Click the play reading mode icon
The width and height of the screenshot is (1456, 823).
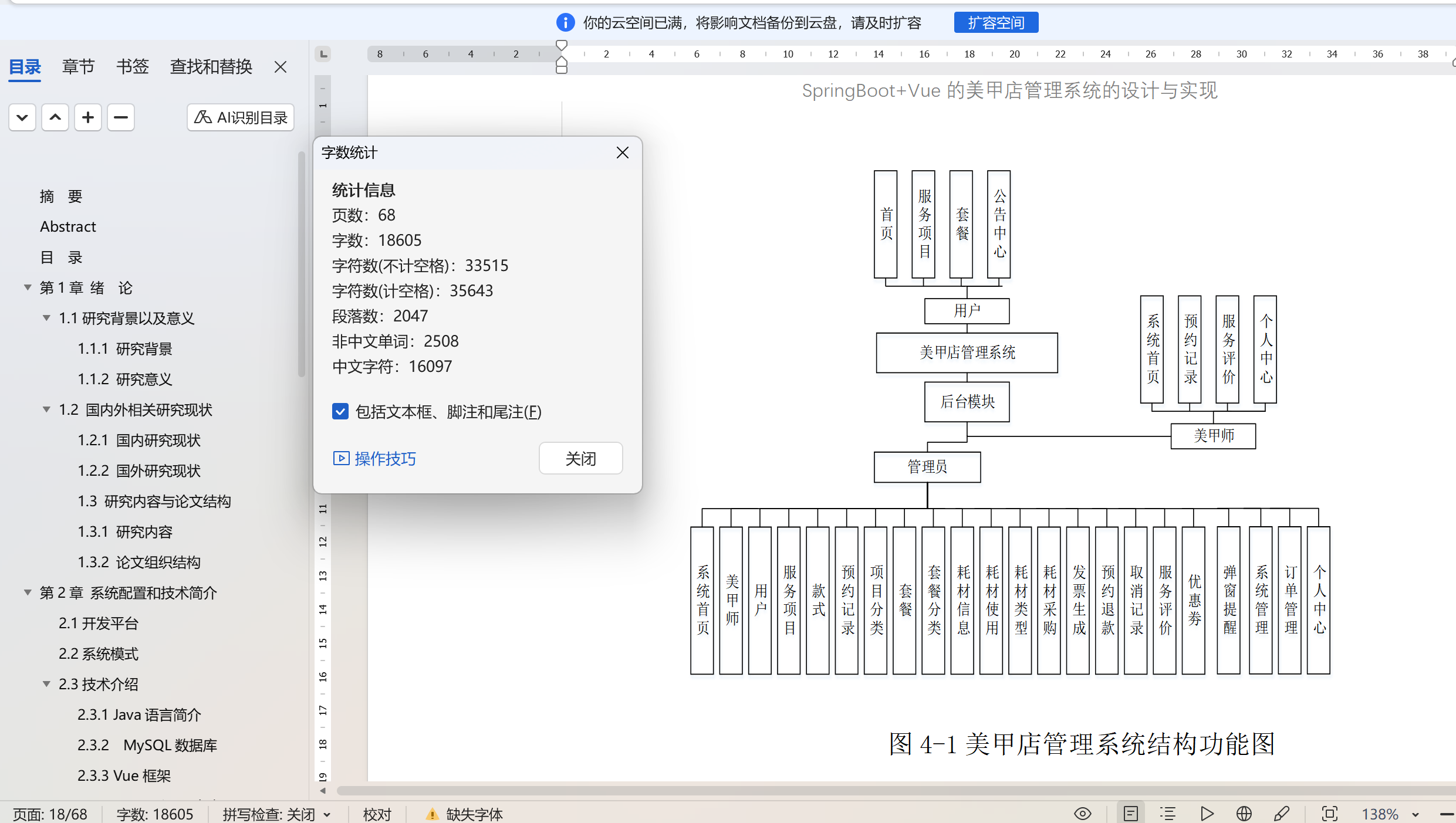pos(1207,814)
